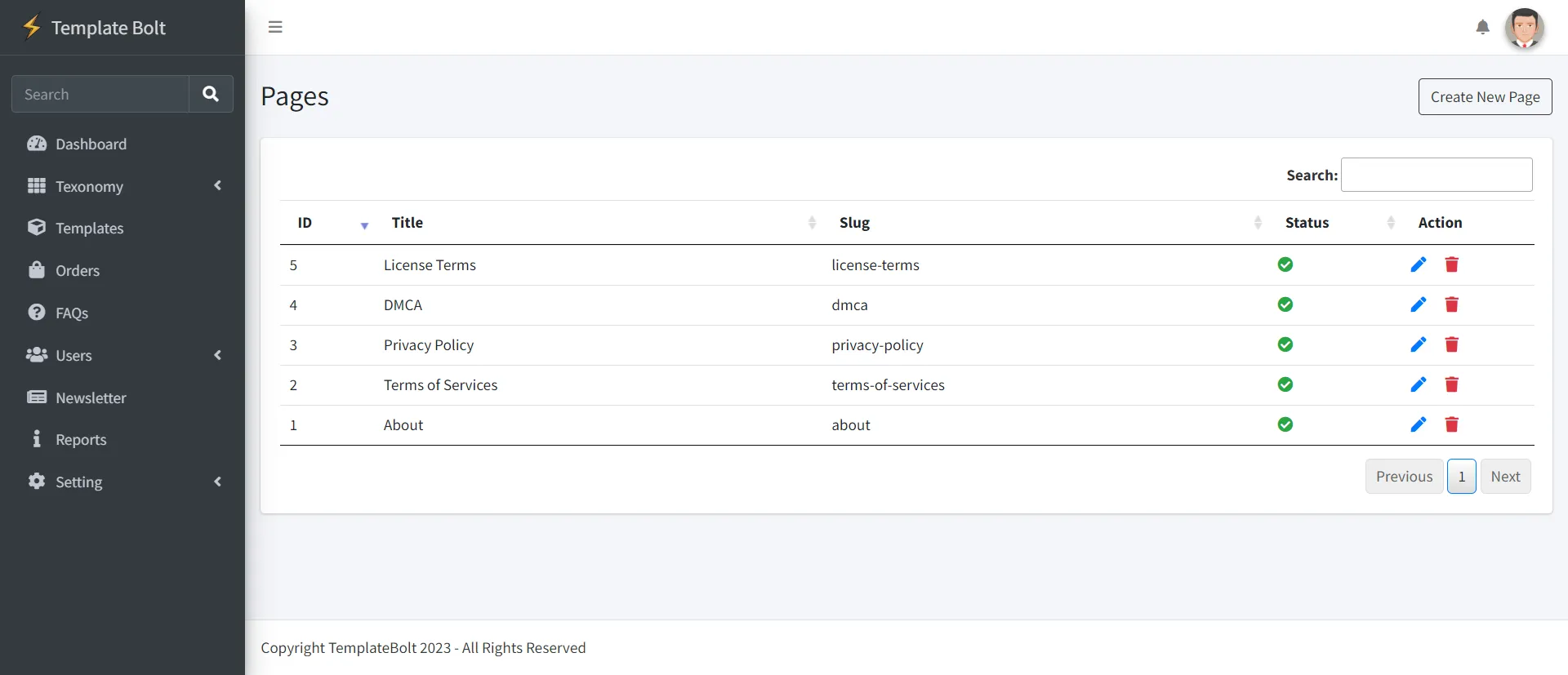
Task: Go to Newsletter in the sidebar
Action: [91, 398]
